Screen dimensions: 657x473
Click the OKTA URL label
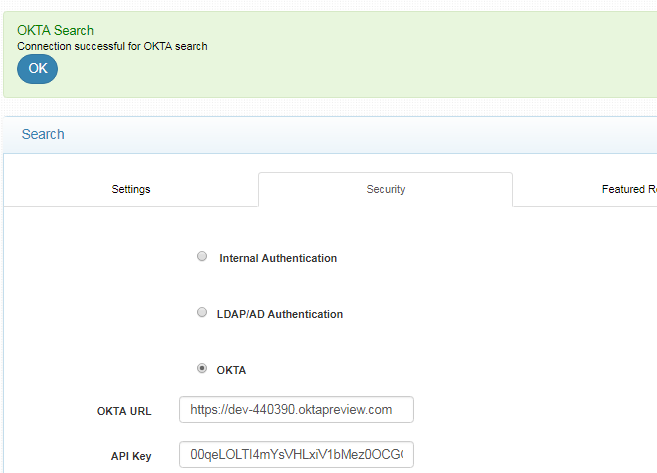124,411
